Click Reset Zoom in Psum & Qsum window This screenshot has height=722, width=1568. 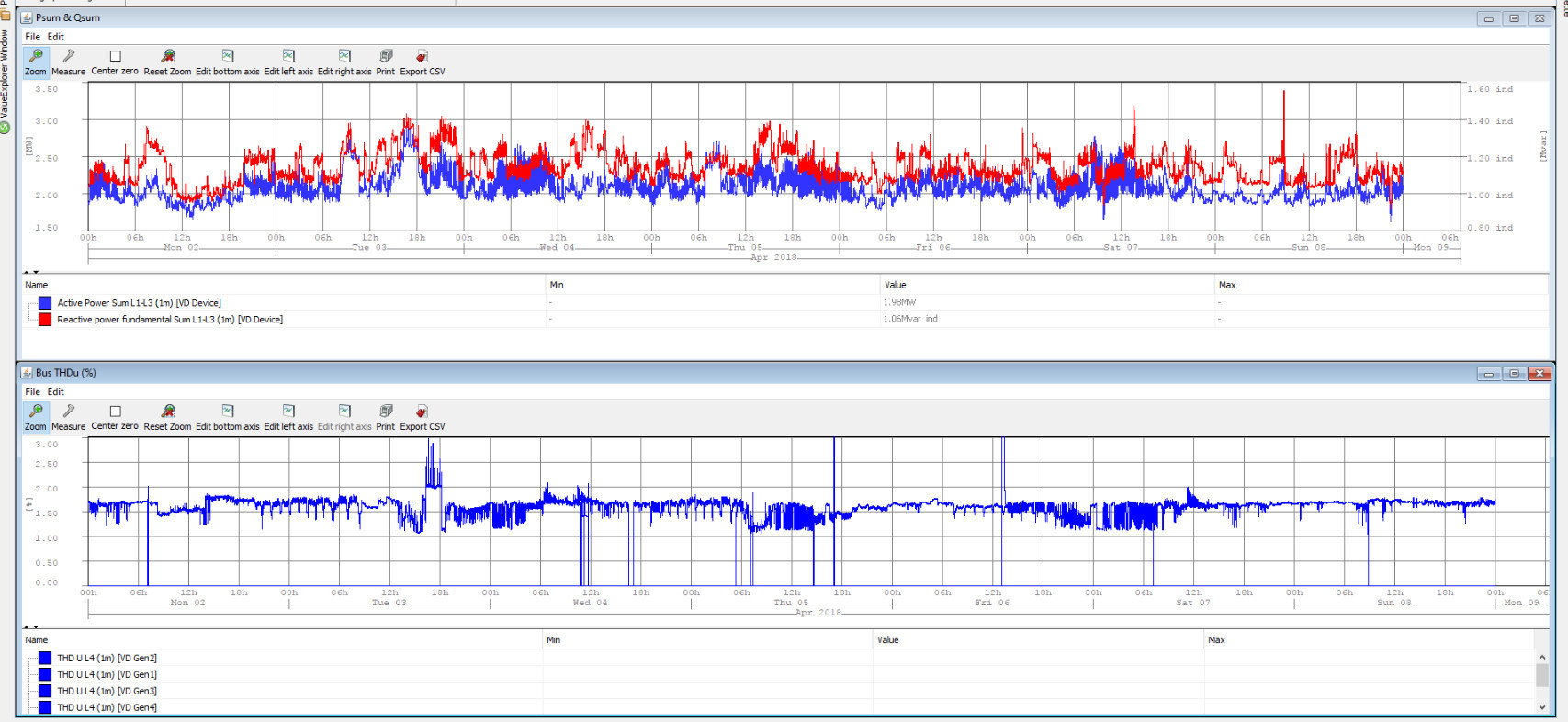(167, 62)
